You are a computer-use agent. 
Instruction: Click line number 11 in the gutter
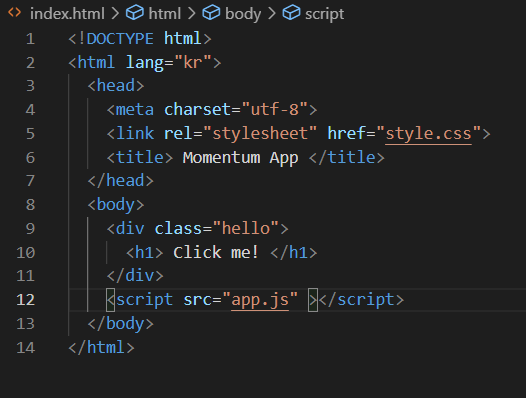point(25,276)
